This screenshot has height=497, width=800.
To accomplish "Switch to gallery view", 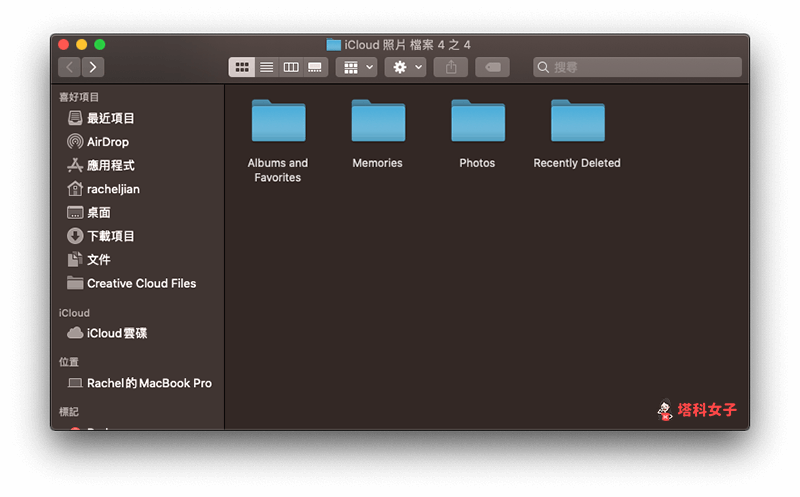I will [x=315, y=67].
